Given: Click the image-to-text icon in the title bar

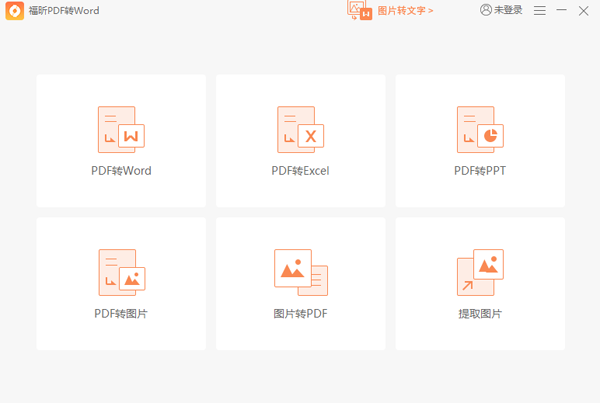Looking at the screenshot, I should point(358,10).
